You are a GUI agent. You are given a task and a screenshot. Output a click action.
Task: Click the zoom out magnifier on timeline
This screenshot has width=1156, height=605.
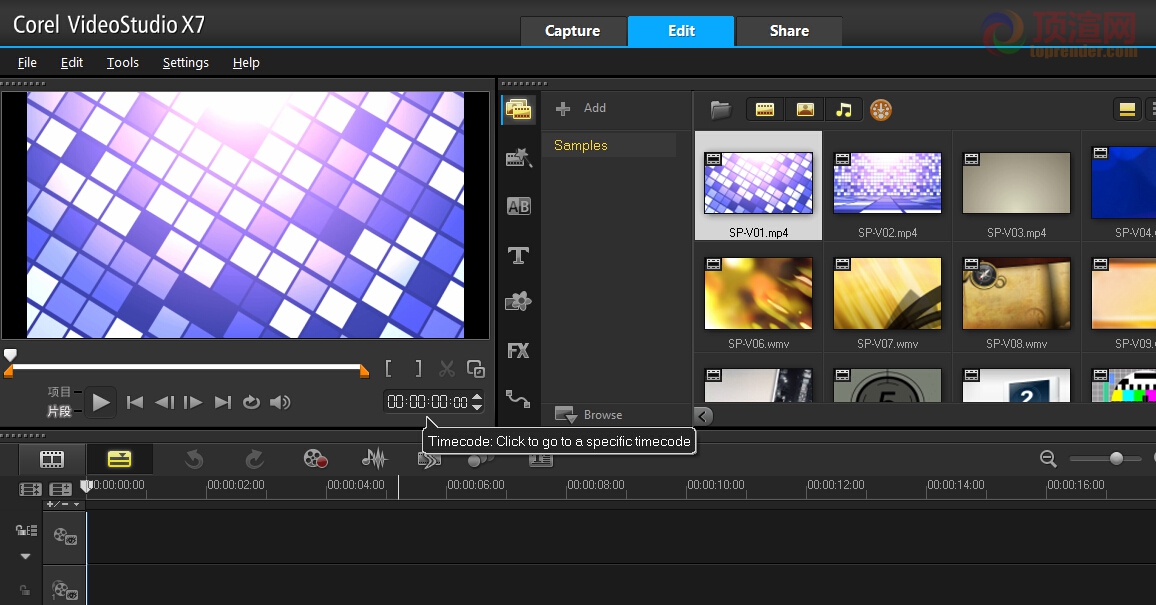[1048, 459]
